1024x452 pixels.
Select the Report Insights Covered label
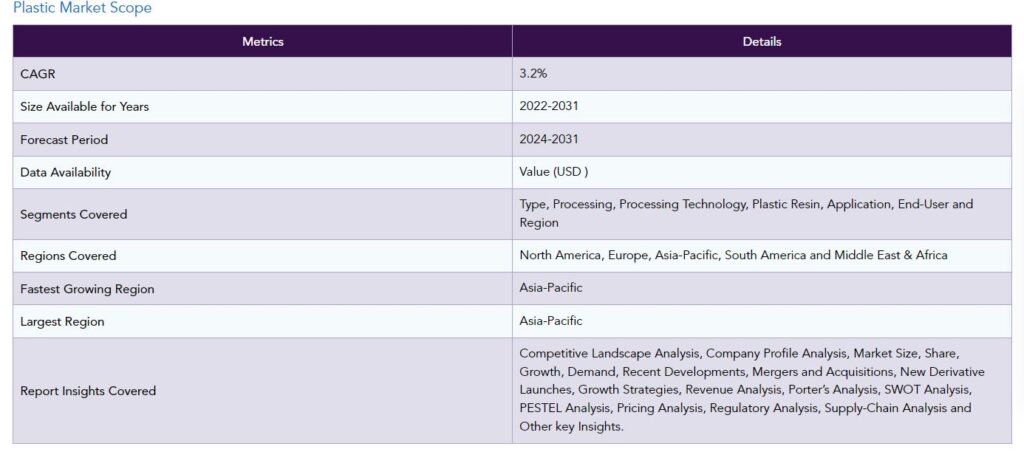[x=88, y=391]
